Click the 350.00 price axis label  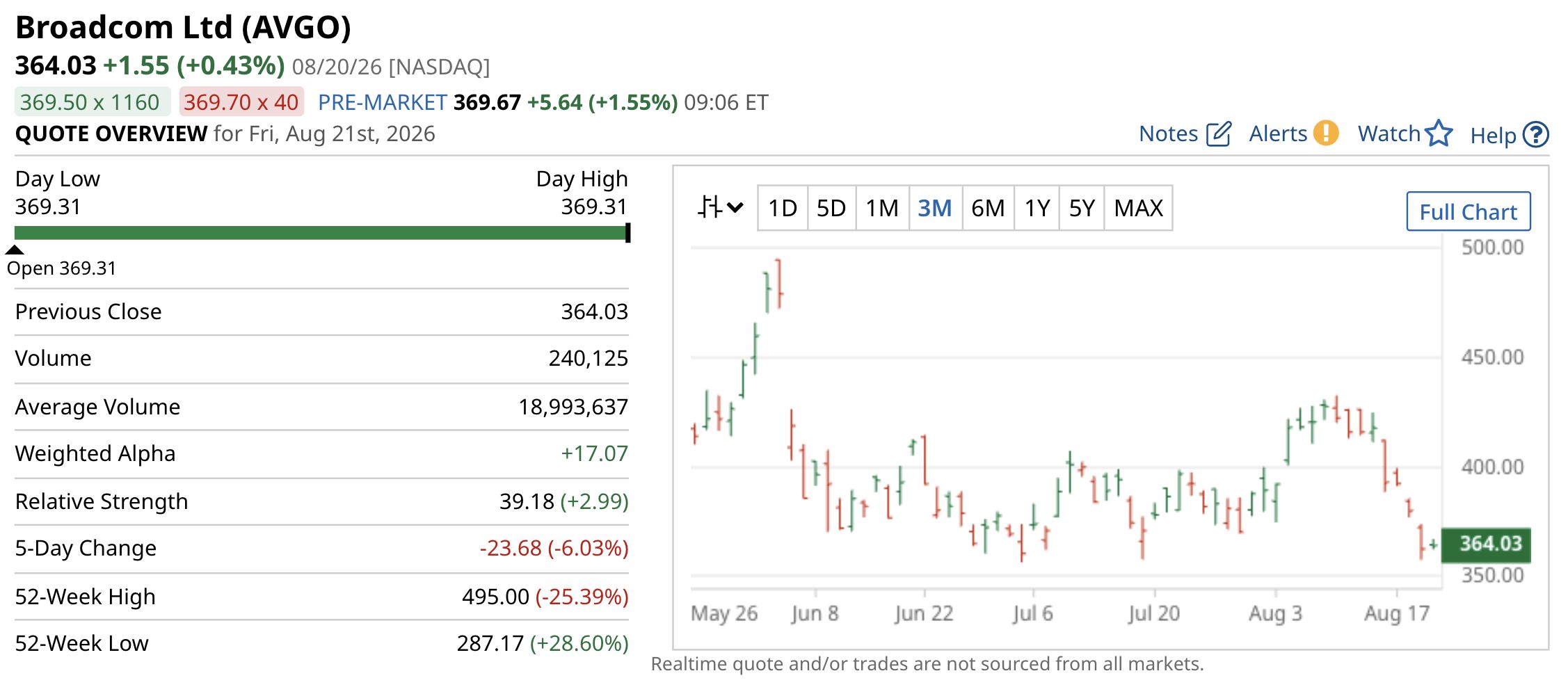coord(1492,575)
